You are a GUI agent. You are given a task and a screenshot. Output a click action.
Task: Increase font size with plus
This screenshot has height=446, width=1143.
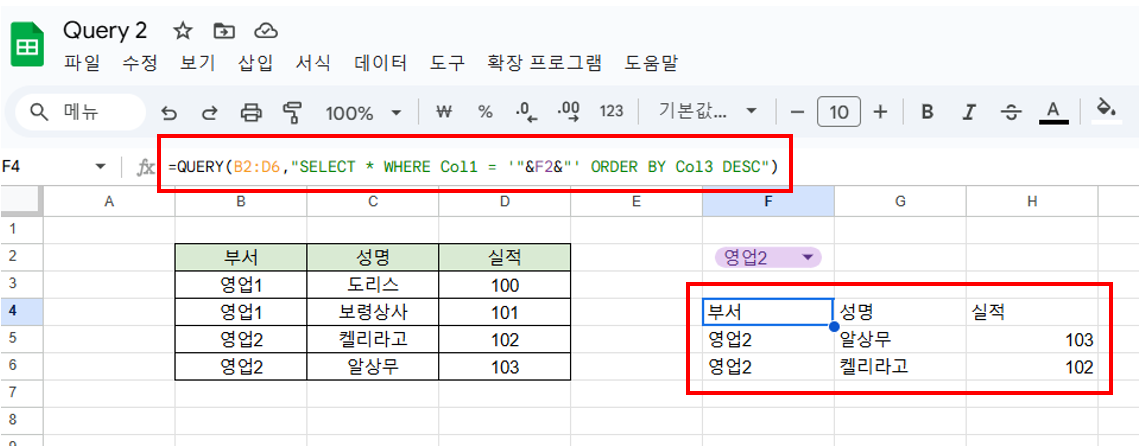(x=881, y=112)
